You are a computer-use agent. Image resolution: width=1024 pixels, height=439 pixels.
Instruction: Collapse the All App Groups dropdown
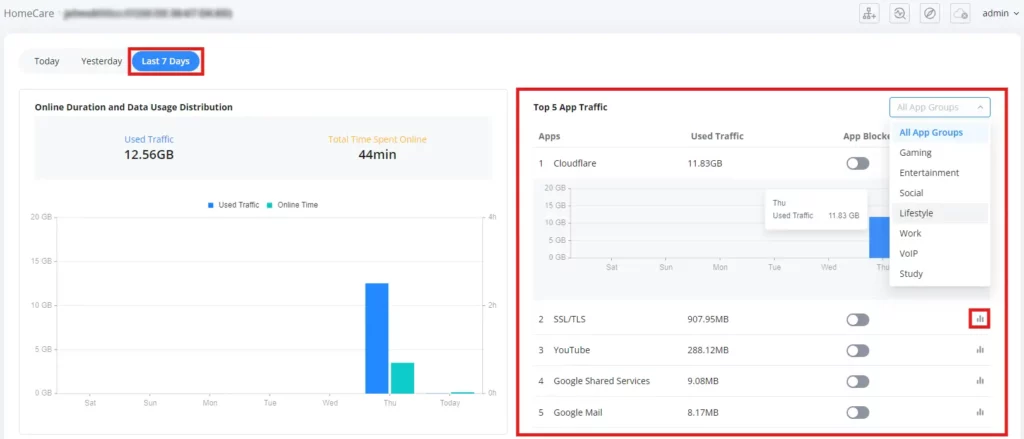tap(939, 107)
